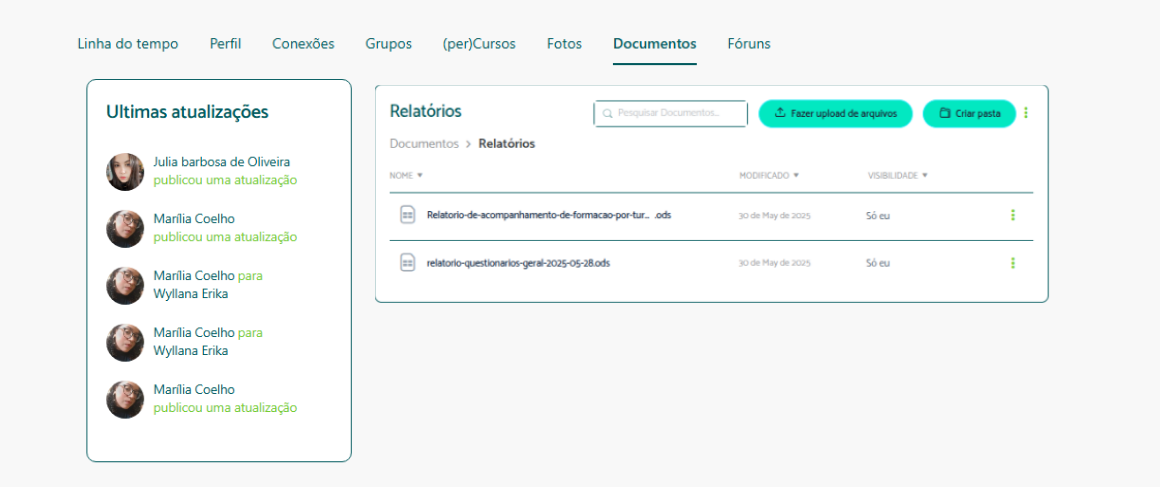1160x487 pixels.
Task: Click the Relatorio-de-acompanhamento file icon
Action: 407,215
